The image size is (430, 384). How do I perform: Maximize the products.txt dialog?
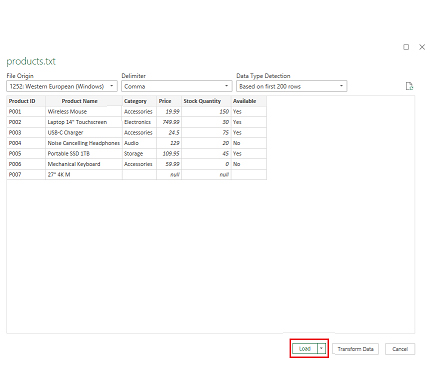(x=406, y=47)
